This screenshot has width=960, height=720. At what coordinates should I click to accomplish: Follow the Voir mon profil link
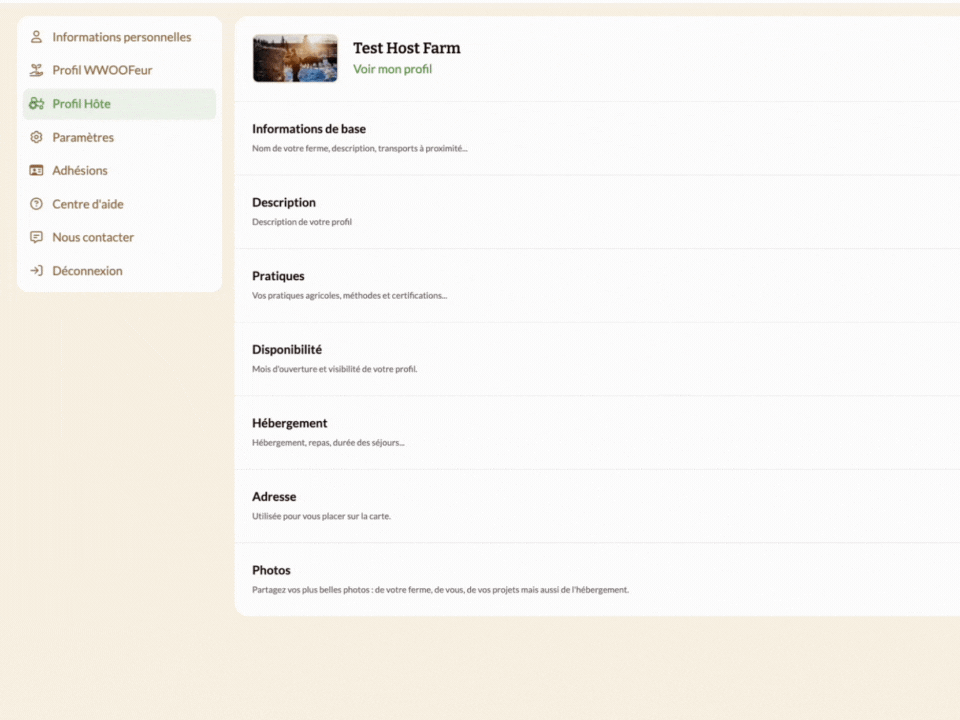pos(392,69)
